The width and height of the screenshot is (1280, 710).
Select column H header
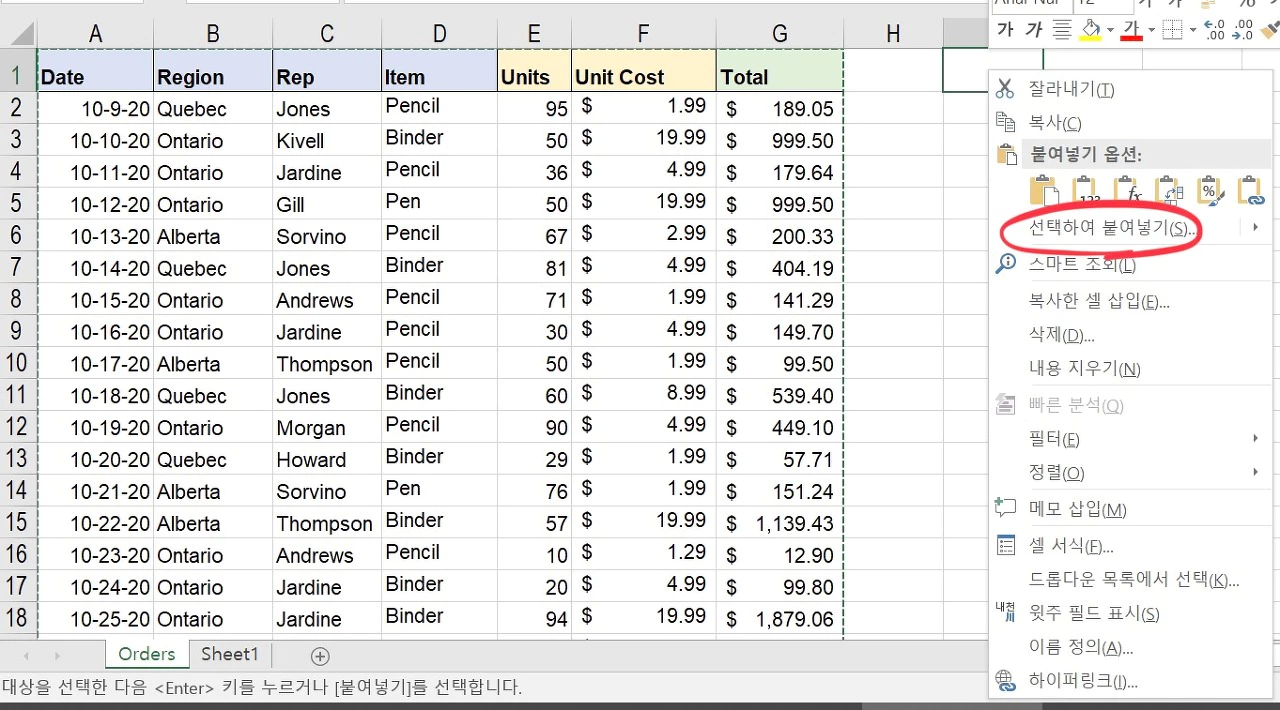[x=893, y=34]
